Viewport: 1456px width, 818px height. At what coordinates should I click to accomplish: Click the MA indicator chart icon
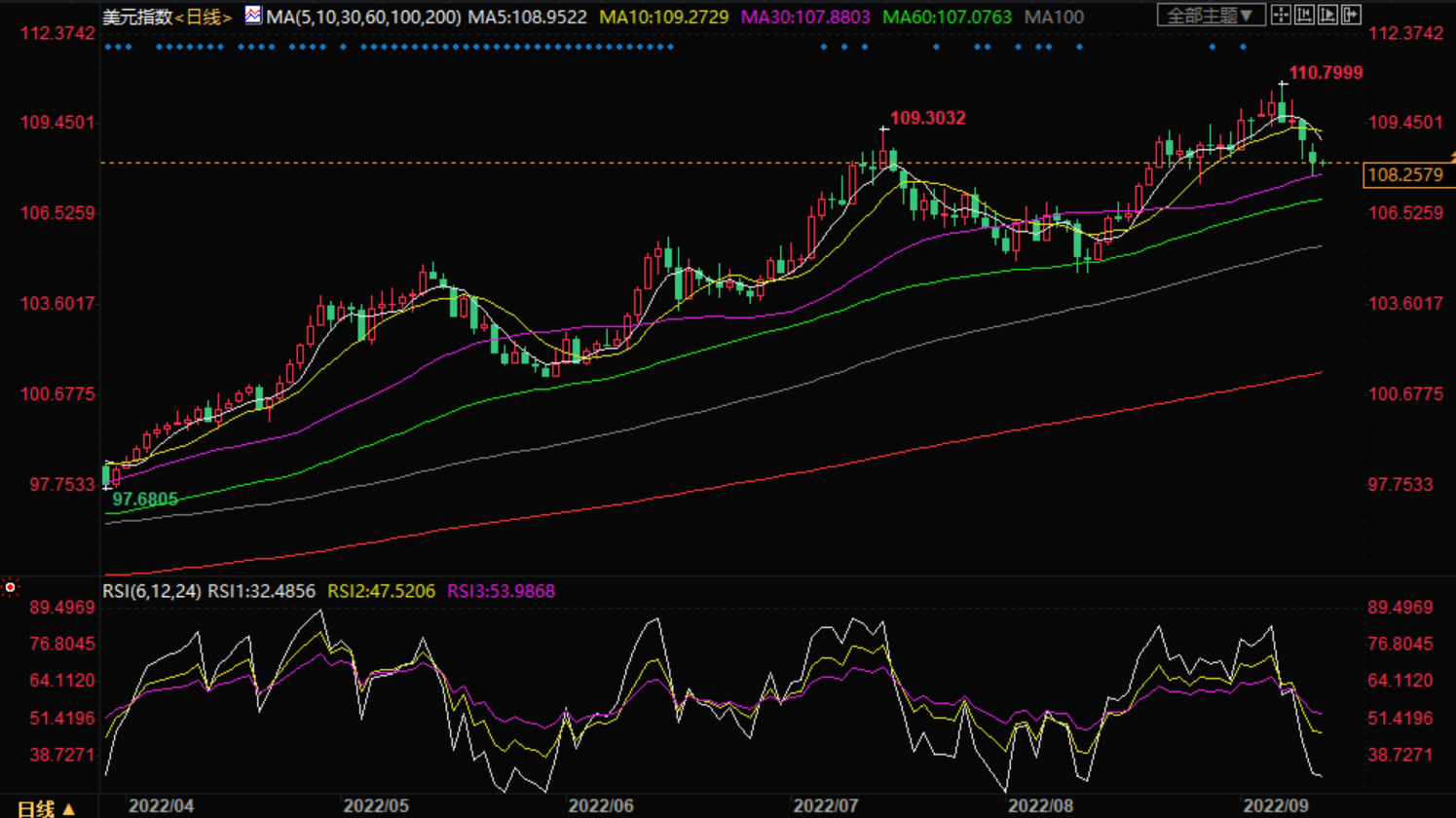pyautogui.click(x=252, y=16)
